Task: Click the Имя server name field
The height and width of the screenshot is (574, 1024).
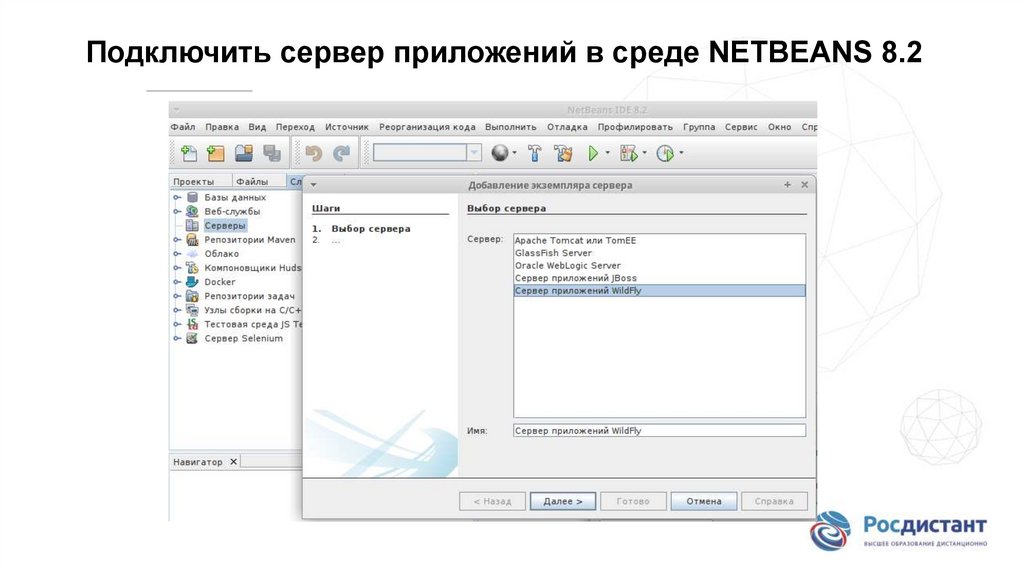Action: coord(660,431)
